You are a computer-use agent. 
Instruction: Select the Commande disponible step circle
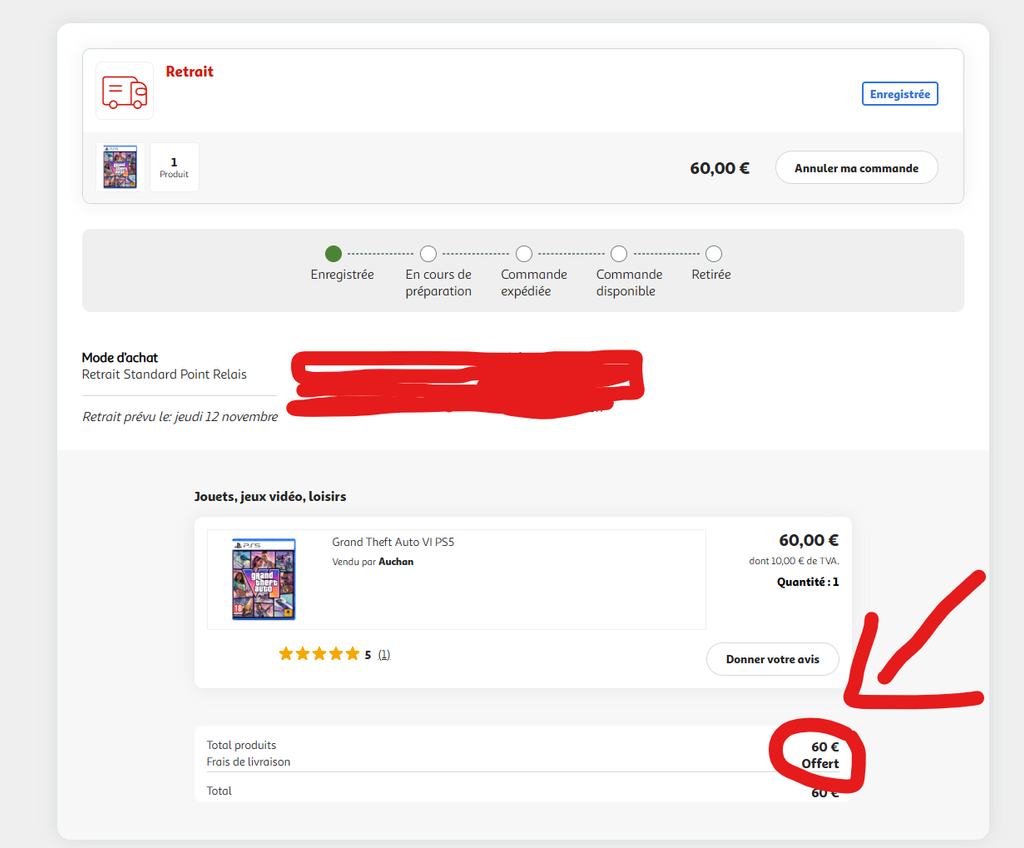(619, 253)
